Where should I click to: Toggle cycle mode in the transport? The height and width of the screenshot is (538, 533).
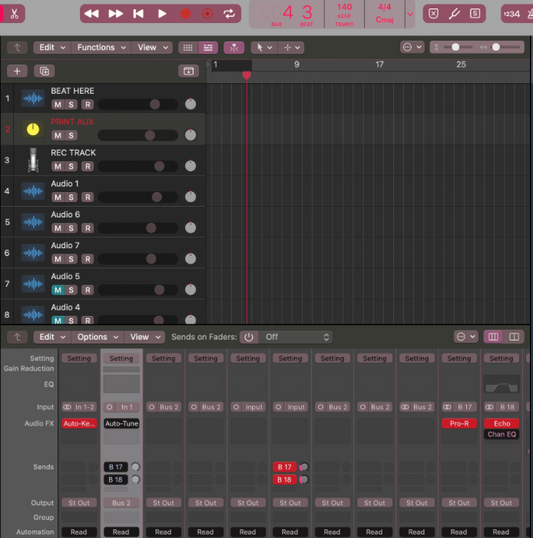[x=229, y=14]
